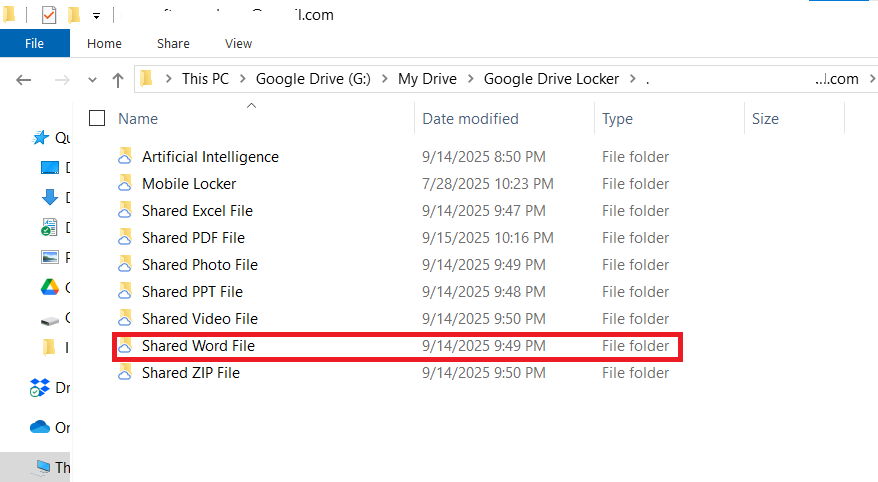
Task: Click the Dropbox icon in navigation pane
Action: (41, 388)
